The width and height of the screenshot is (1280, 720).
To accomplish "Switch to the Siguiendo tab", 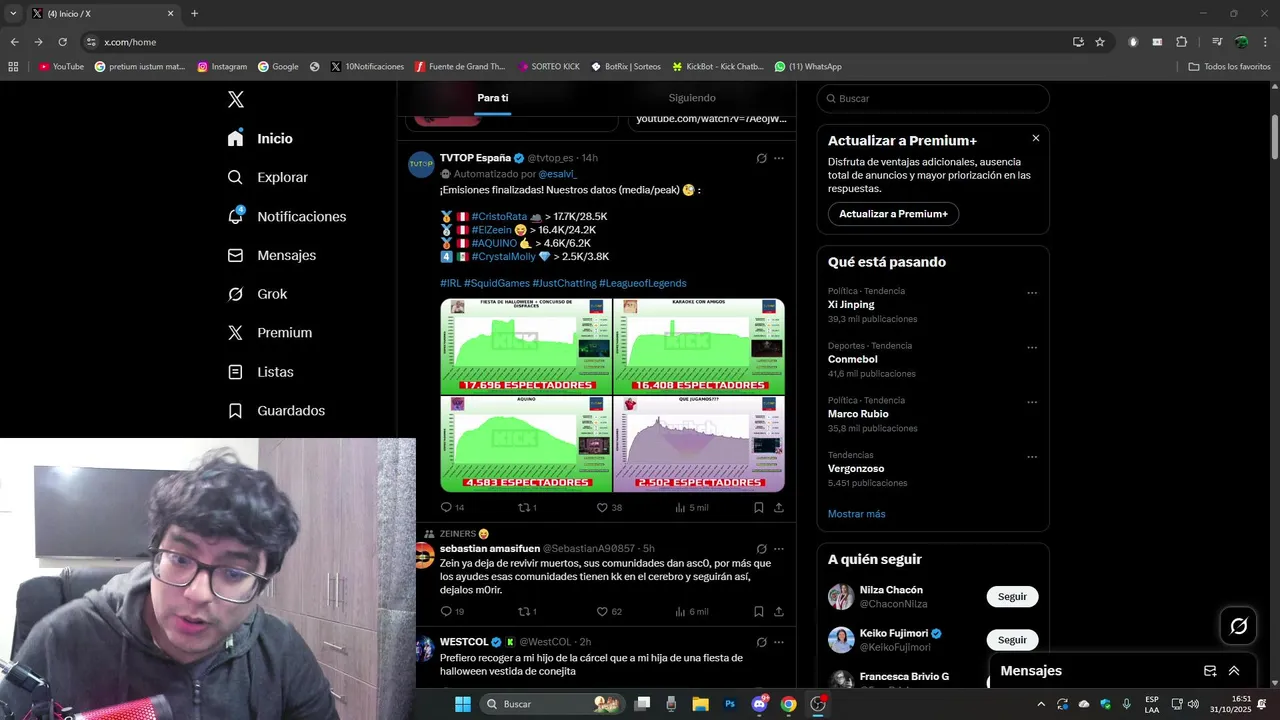I will tap(692, 98).
